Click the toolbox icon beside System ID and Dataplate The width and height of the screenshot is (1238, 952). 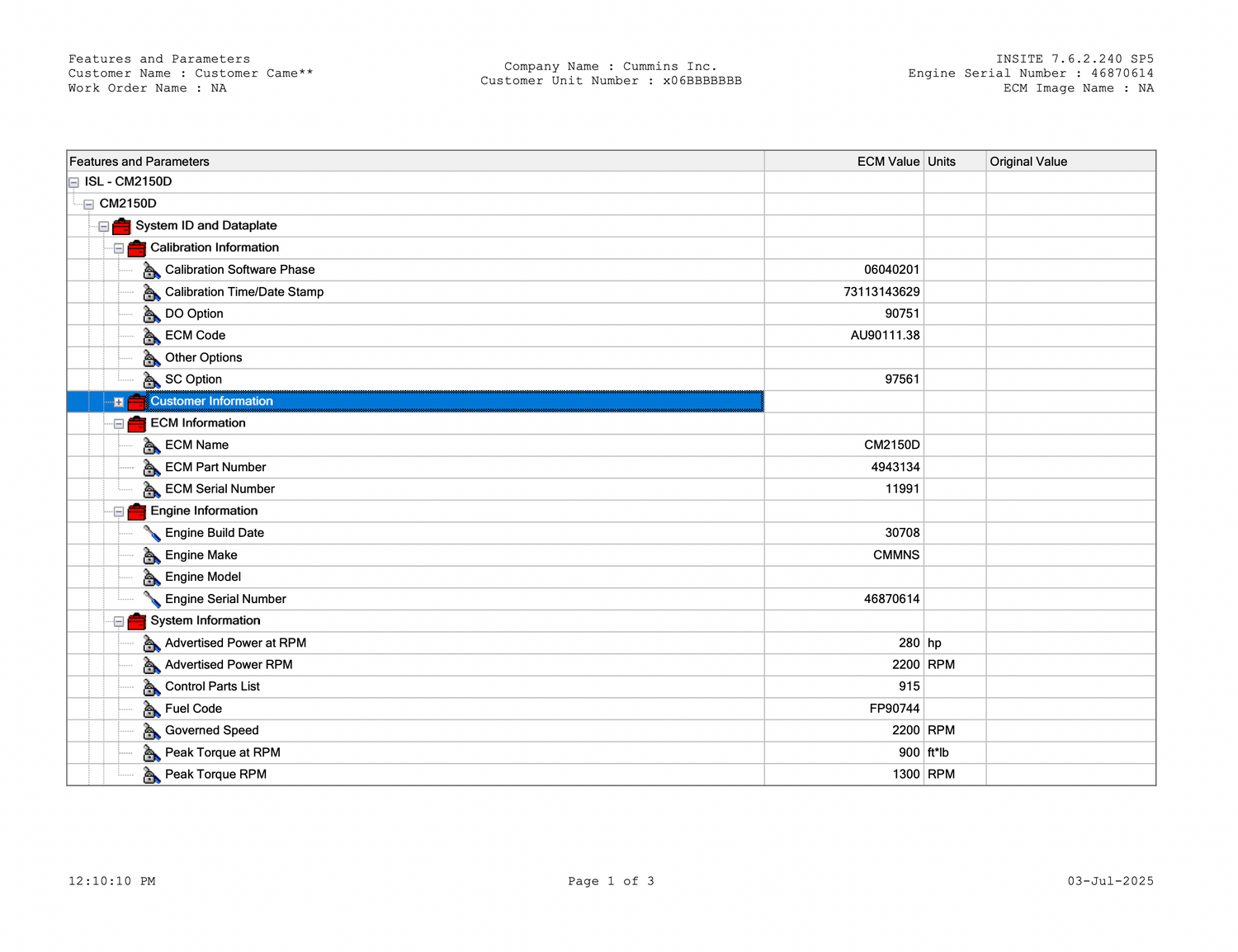click(x=121, y=226)
